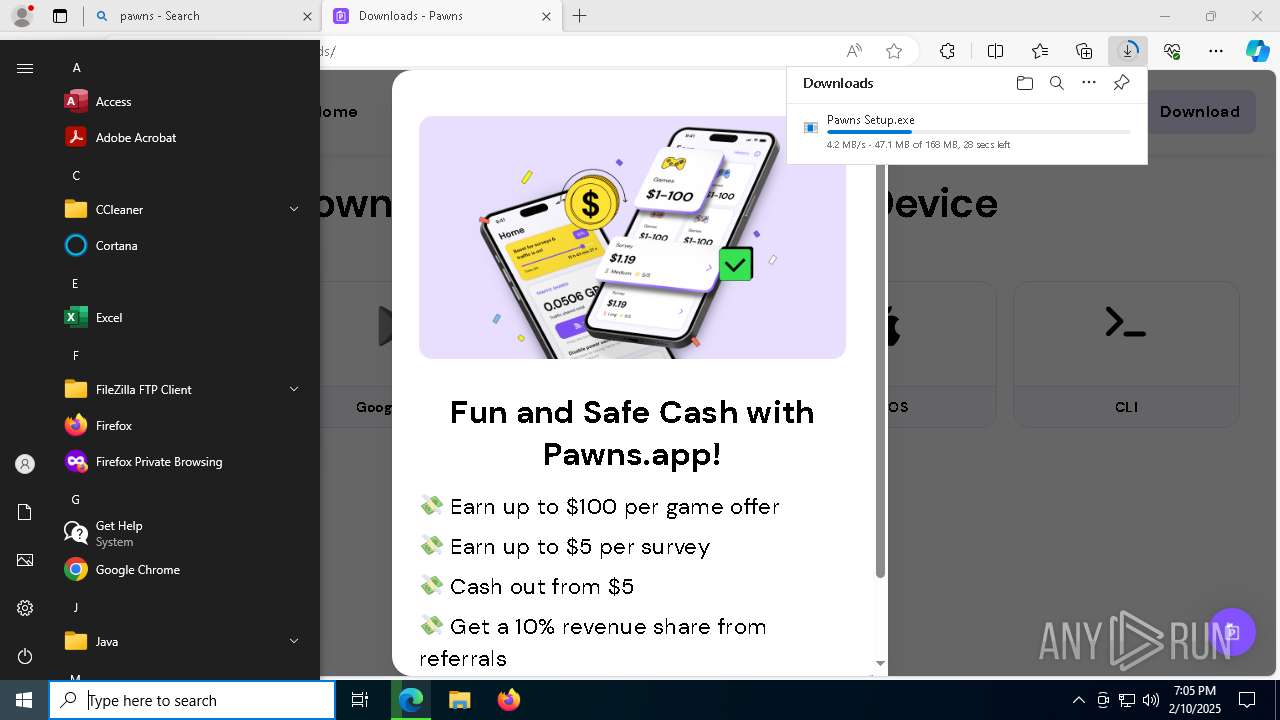The image size is (1280, 720).
Task: Click the Firefox icon on the taskbar
Action: pyautogui.click(x=508, y=700)
